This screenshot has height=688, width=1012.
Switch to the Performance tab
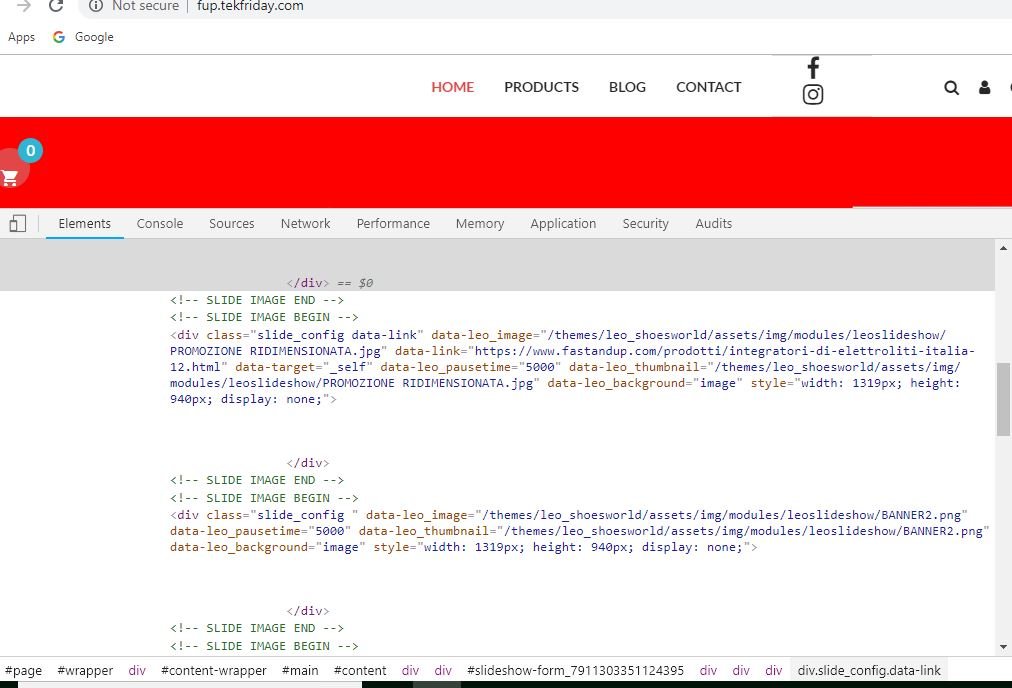tap(393, 223)
